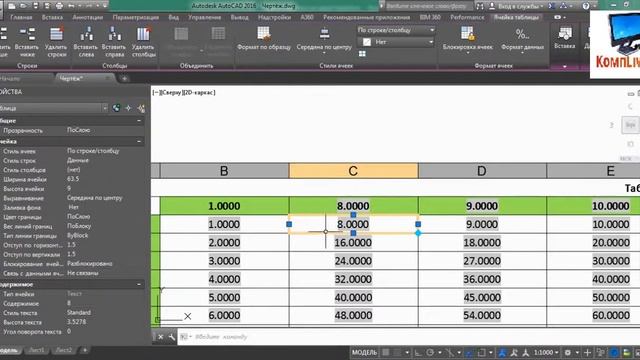
Task: Click the Help question mark icon
Action: 586,6
